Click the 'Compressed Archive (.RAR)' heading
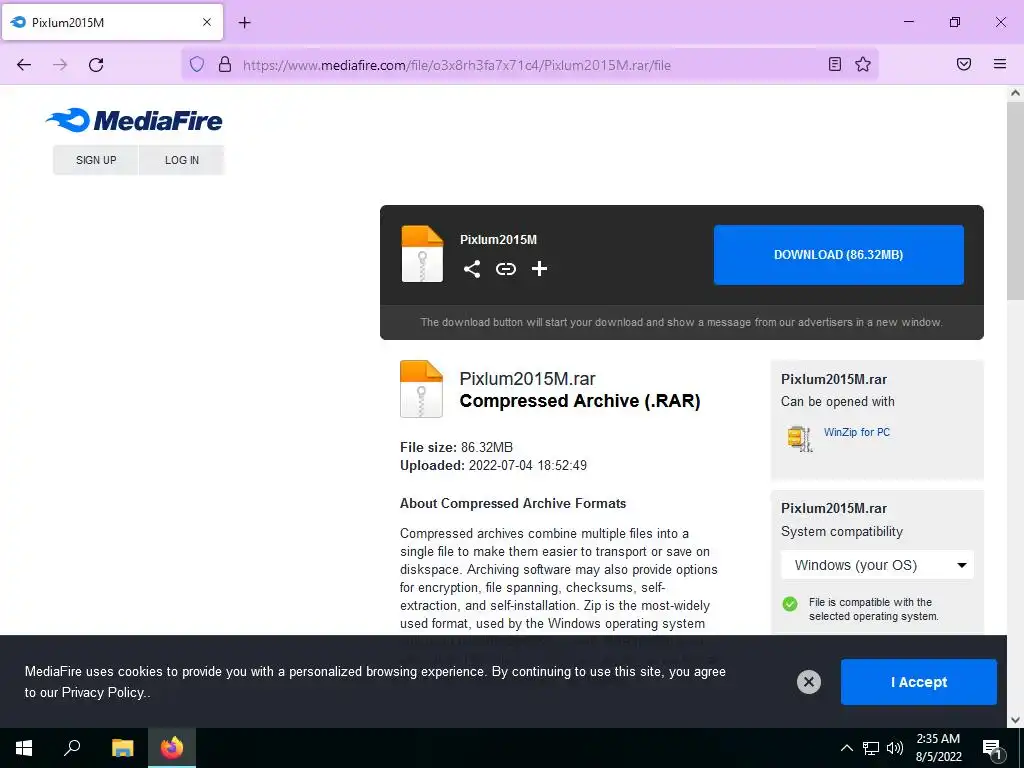This screenshot has height=768, width=1024. point(580,401)
